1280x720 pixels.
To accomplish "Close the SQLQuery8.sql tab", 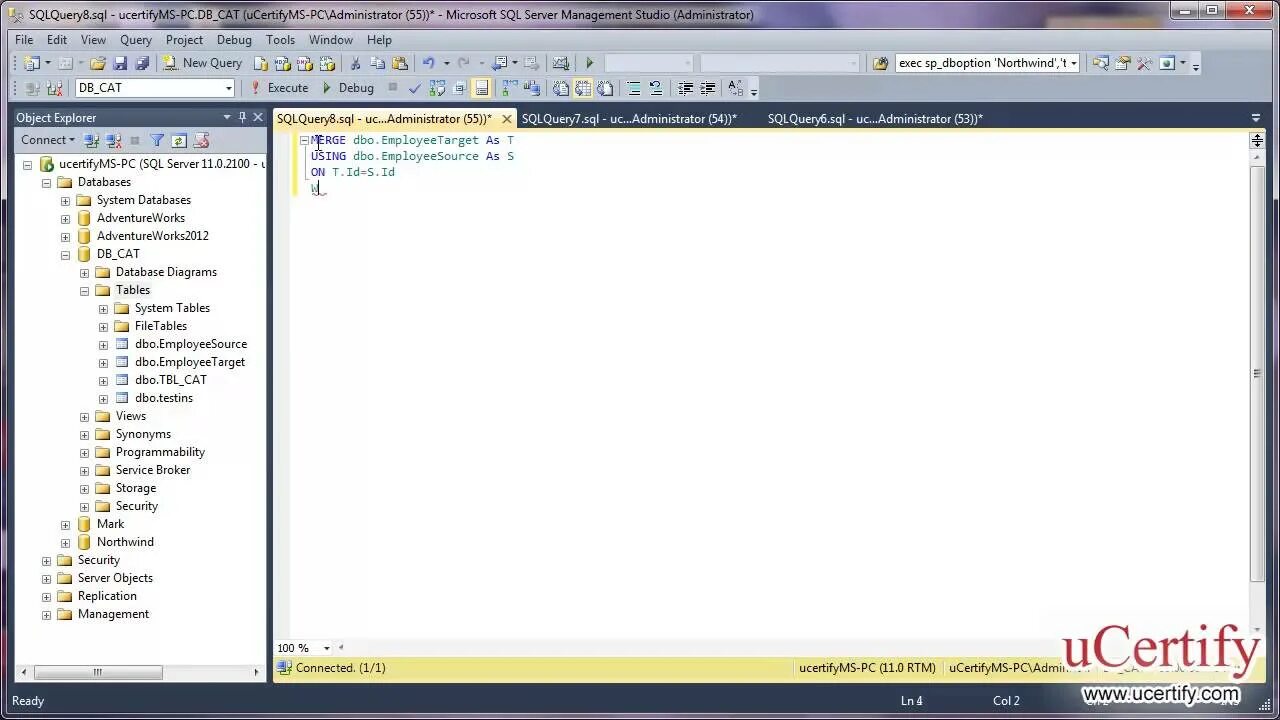I will click(507, 119).
